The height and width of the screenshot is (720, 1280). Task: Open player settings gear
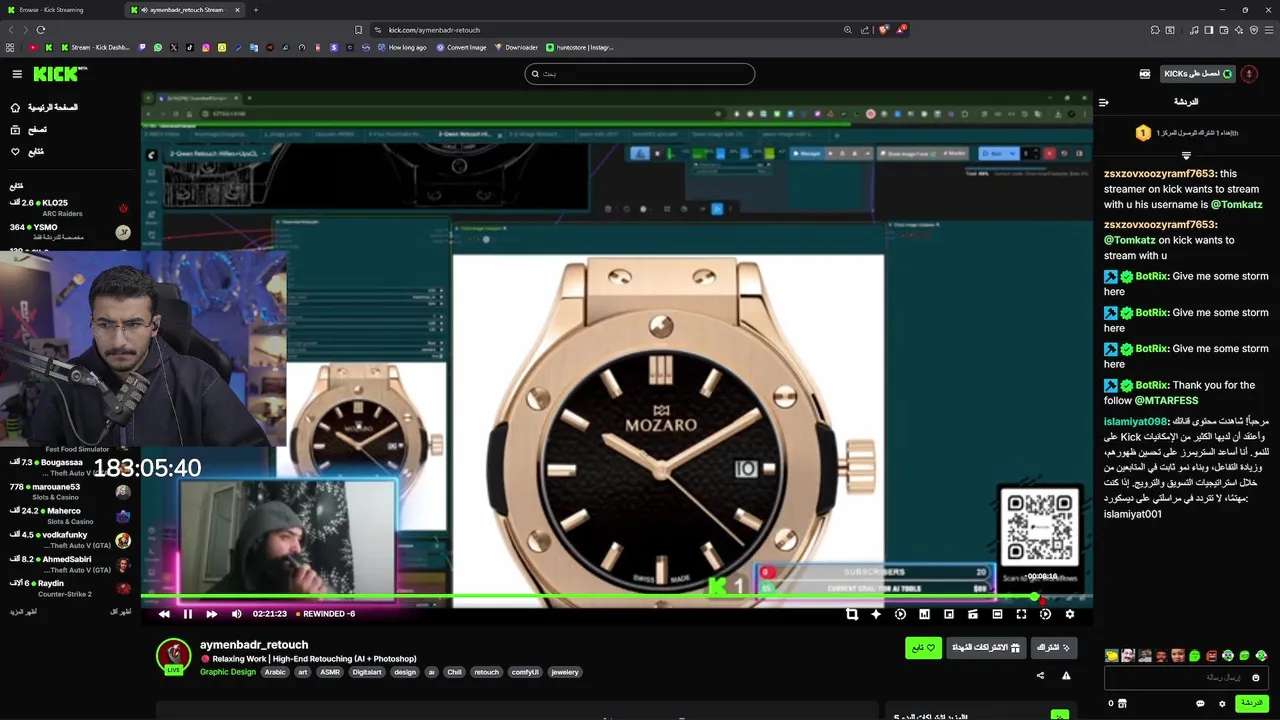point(1070,614)
